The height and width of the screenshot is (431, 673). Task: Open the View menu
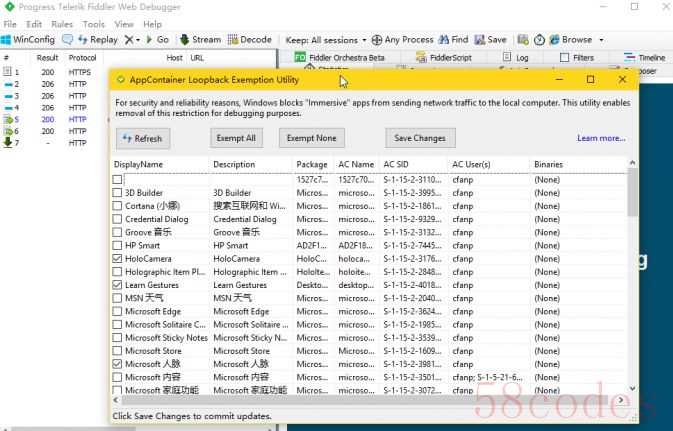click(x=124, y=24)
